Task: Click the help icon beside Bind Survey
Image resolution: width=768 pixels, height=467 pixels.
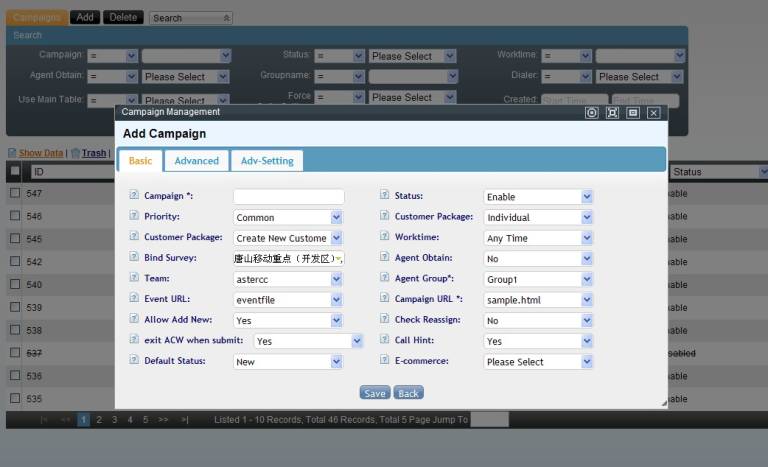Action: point(134,258)
